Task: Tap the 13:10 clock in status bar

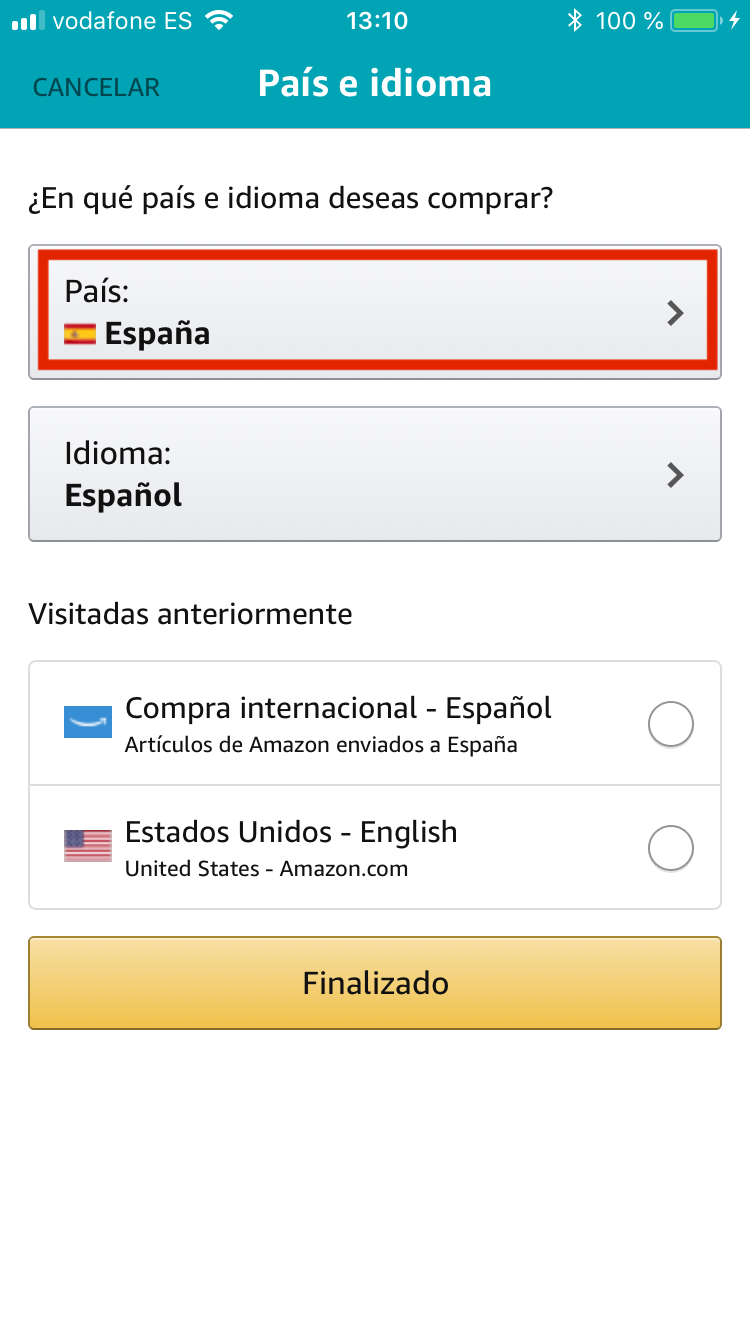Action: coord(375,21)
